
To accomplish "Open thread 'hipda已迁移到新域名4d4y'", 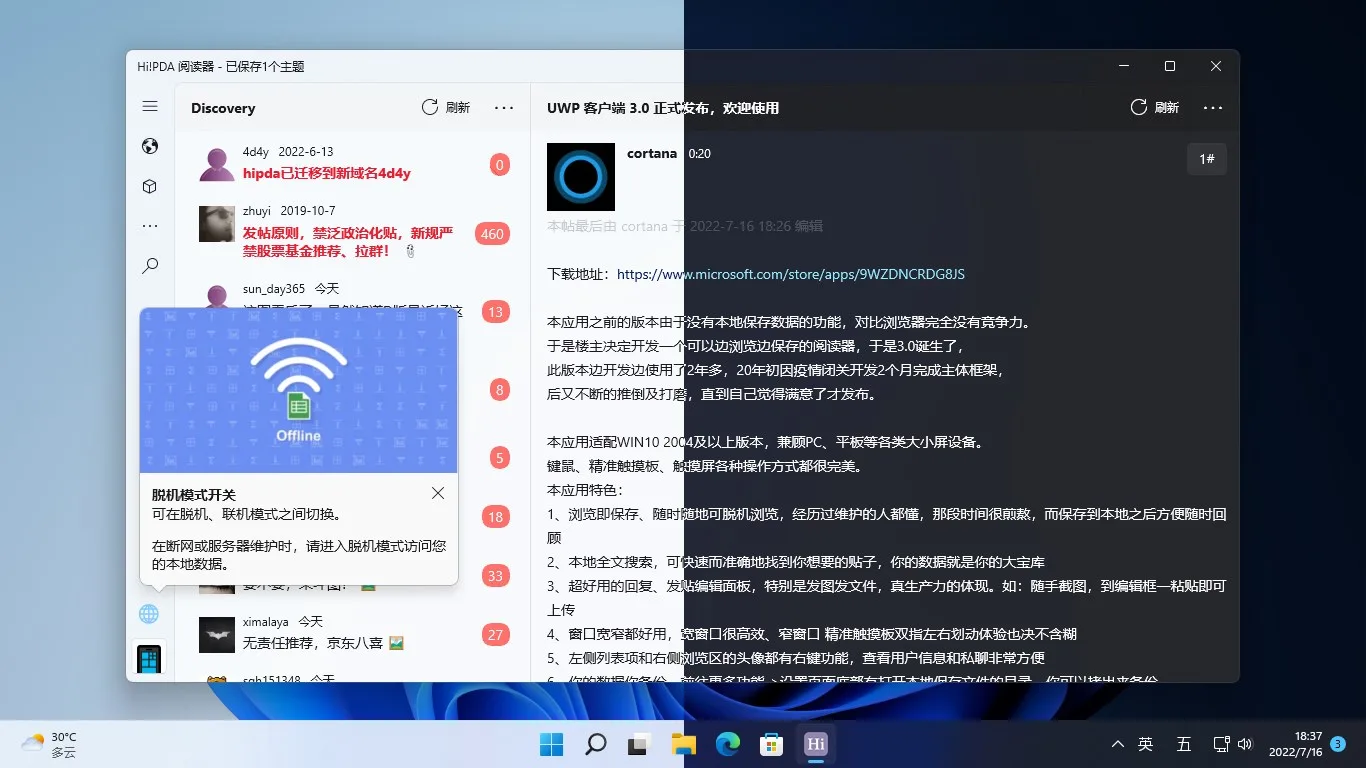I will click(327, 173).
